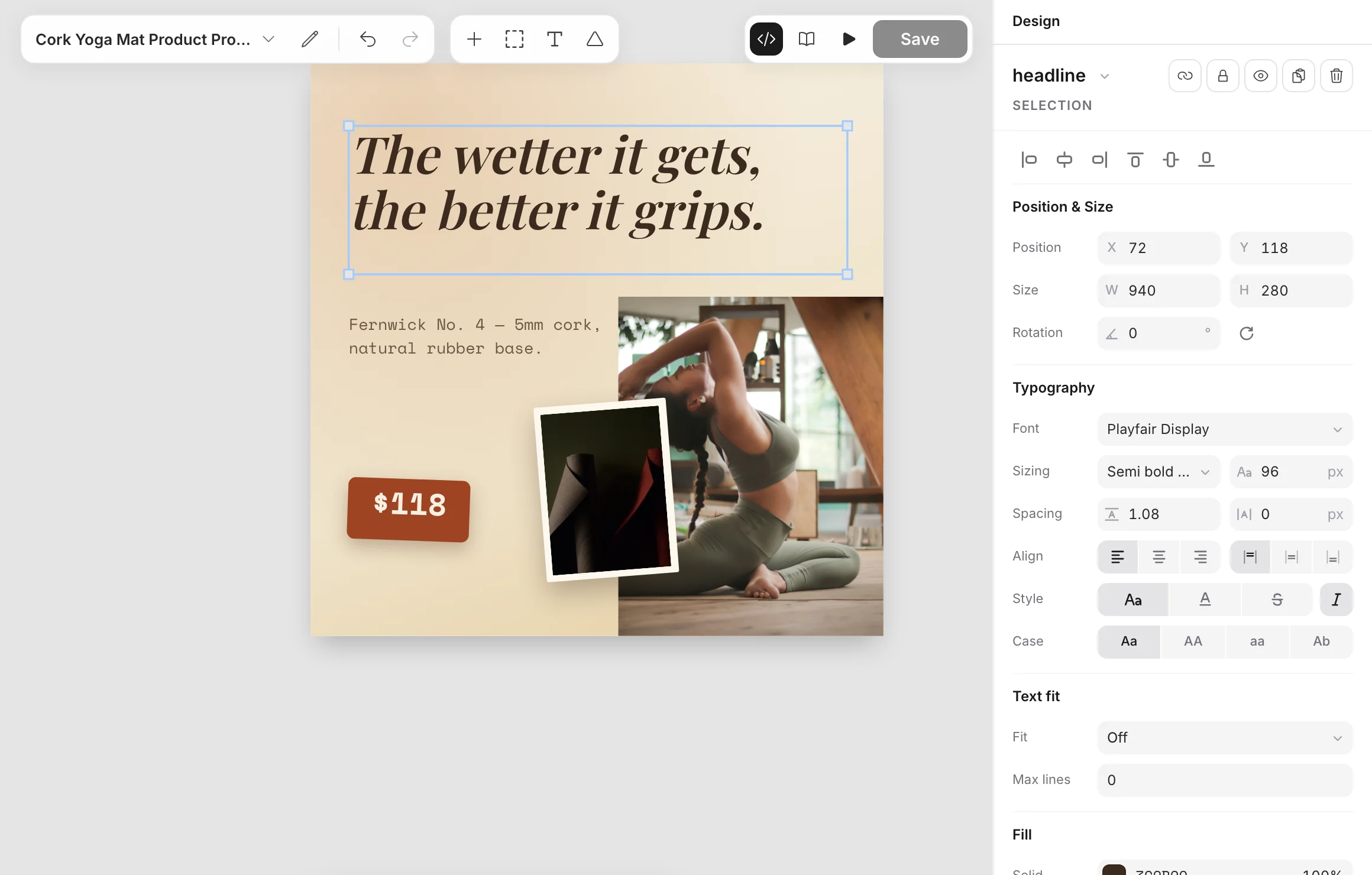Image resolution: width=1372 pixels, height=875 pixels.
Task: Click the Save button
Action: [x=920, y=39]
